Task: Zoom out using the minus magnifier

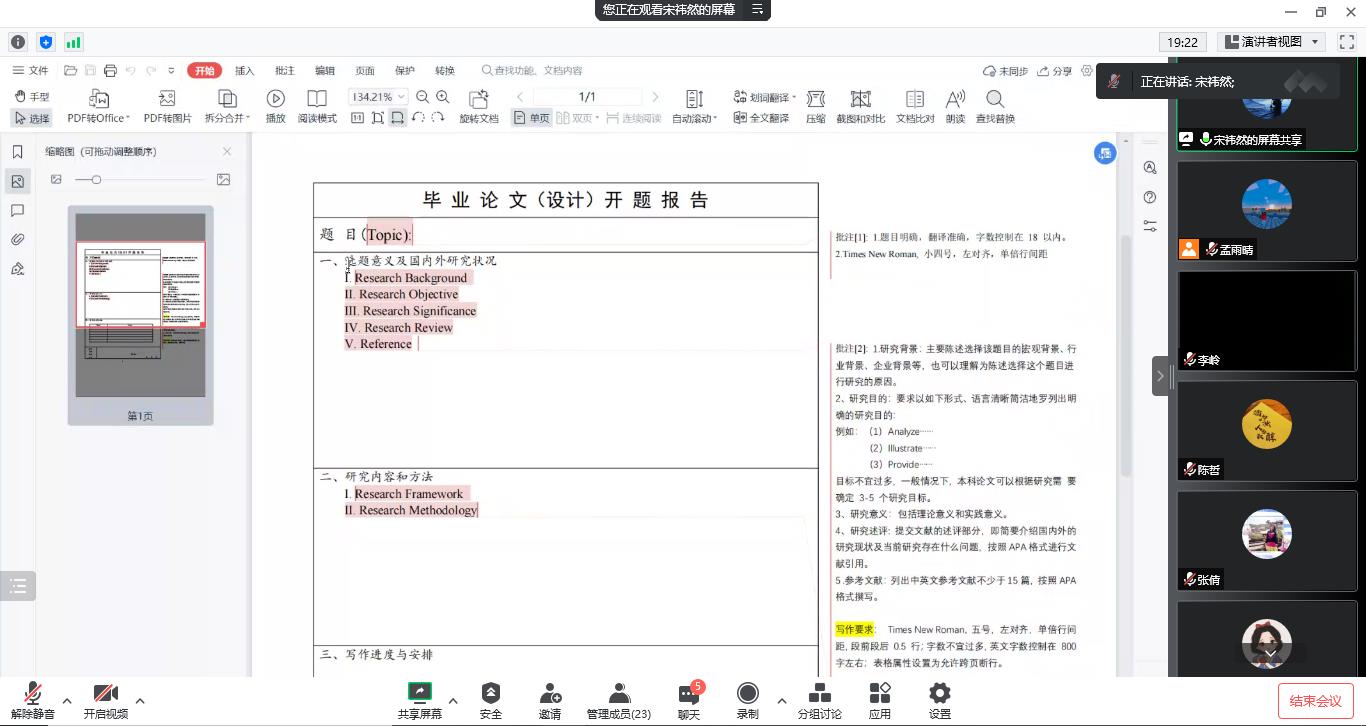Action: click(422, 97)
